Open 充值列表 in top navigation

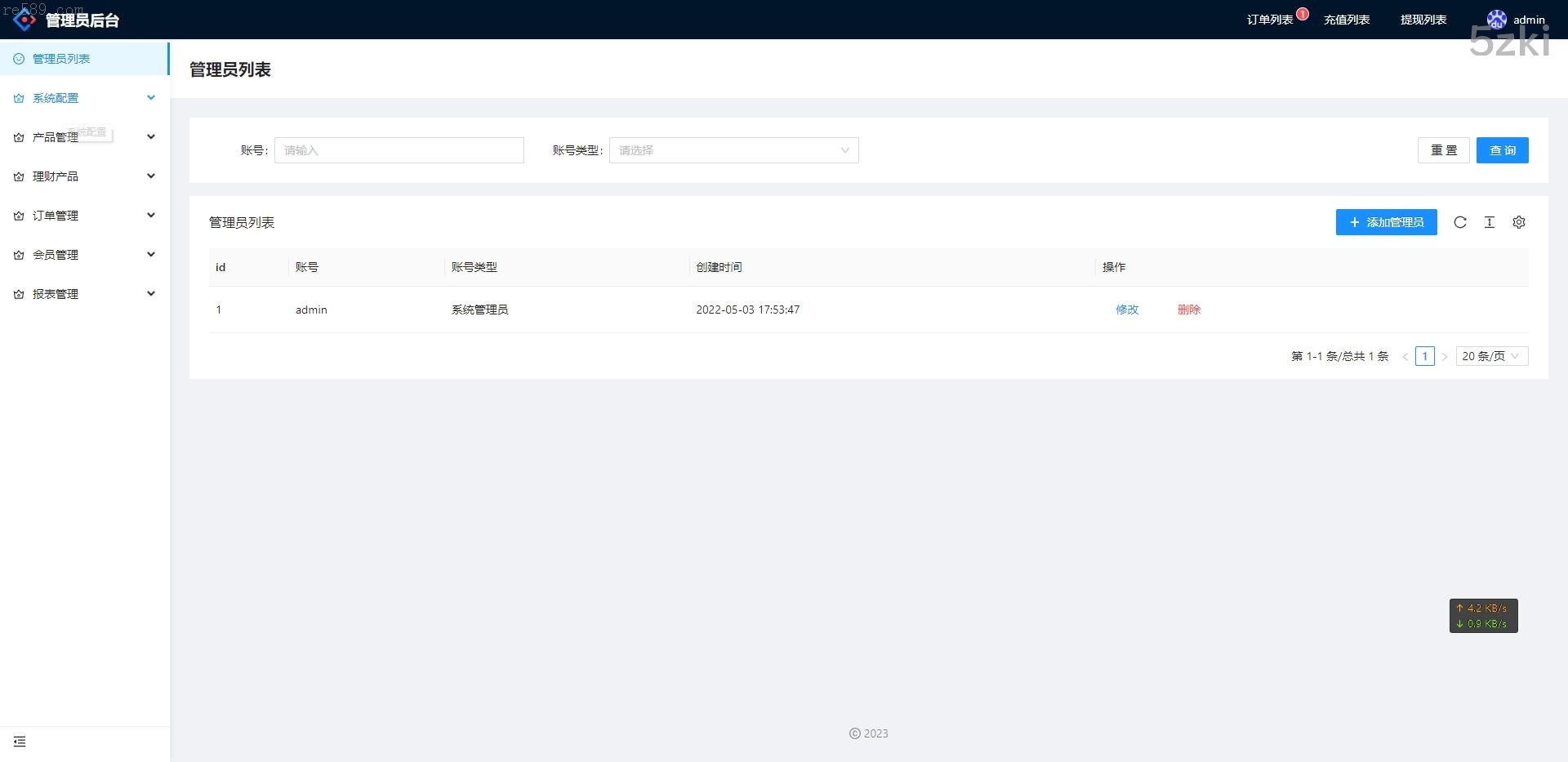coord(1347,20)
